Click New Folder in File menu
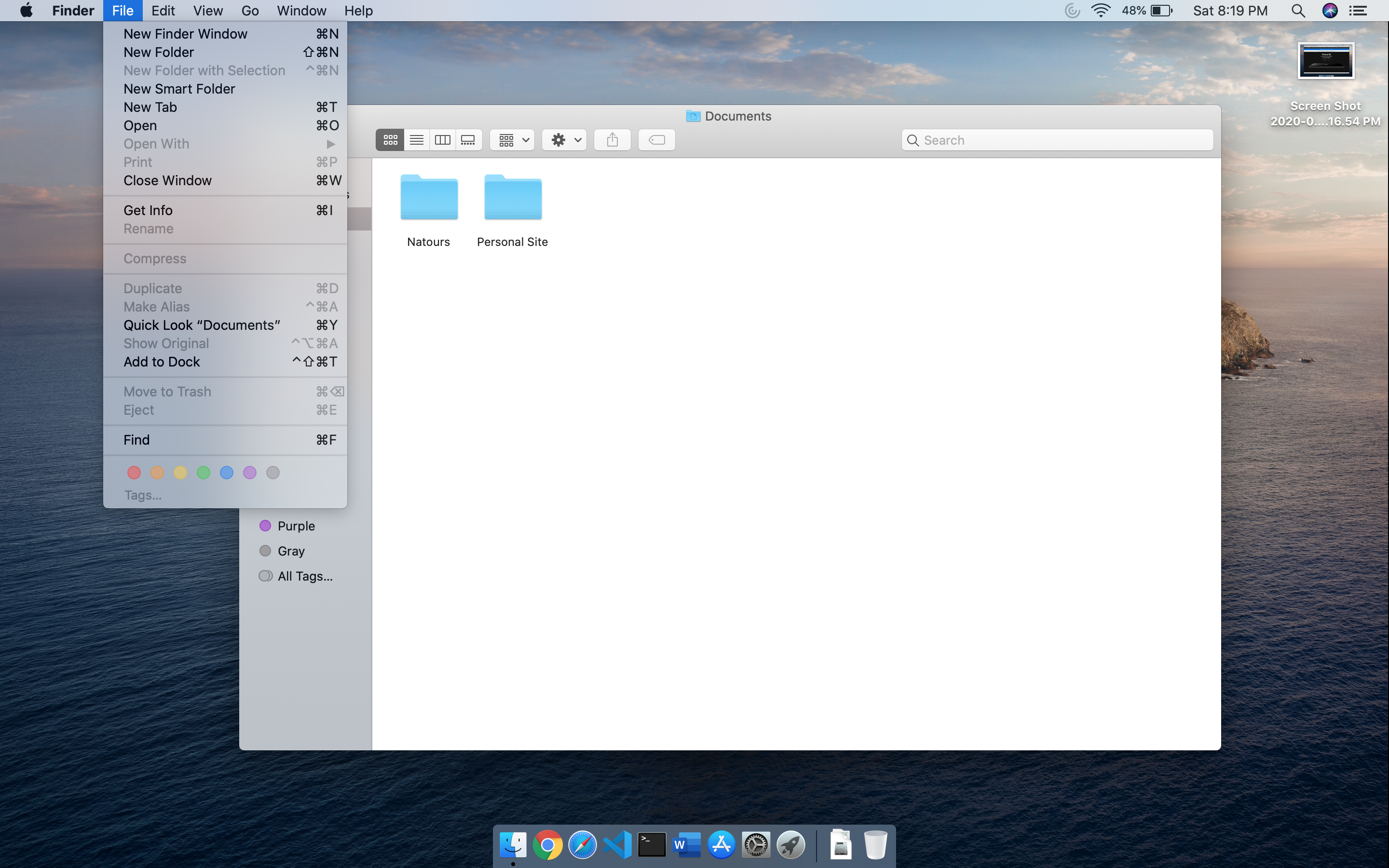Screen dimensions: 1389x868 (x=158, y=52)
